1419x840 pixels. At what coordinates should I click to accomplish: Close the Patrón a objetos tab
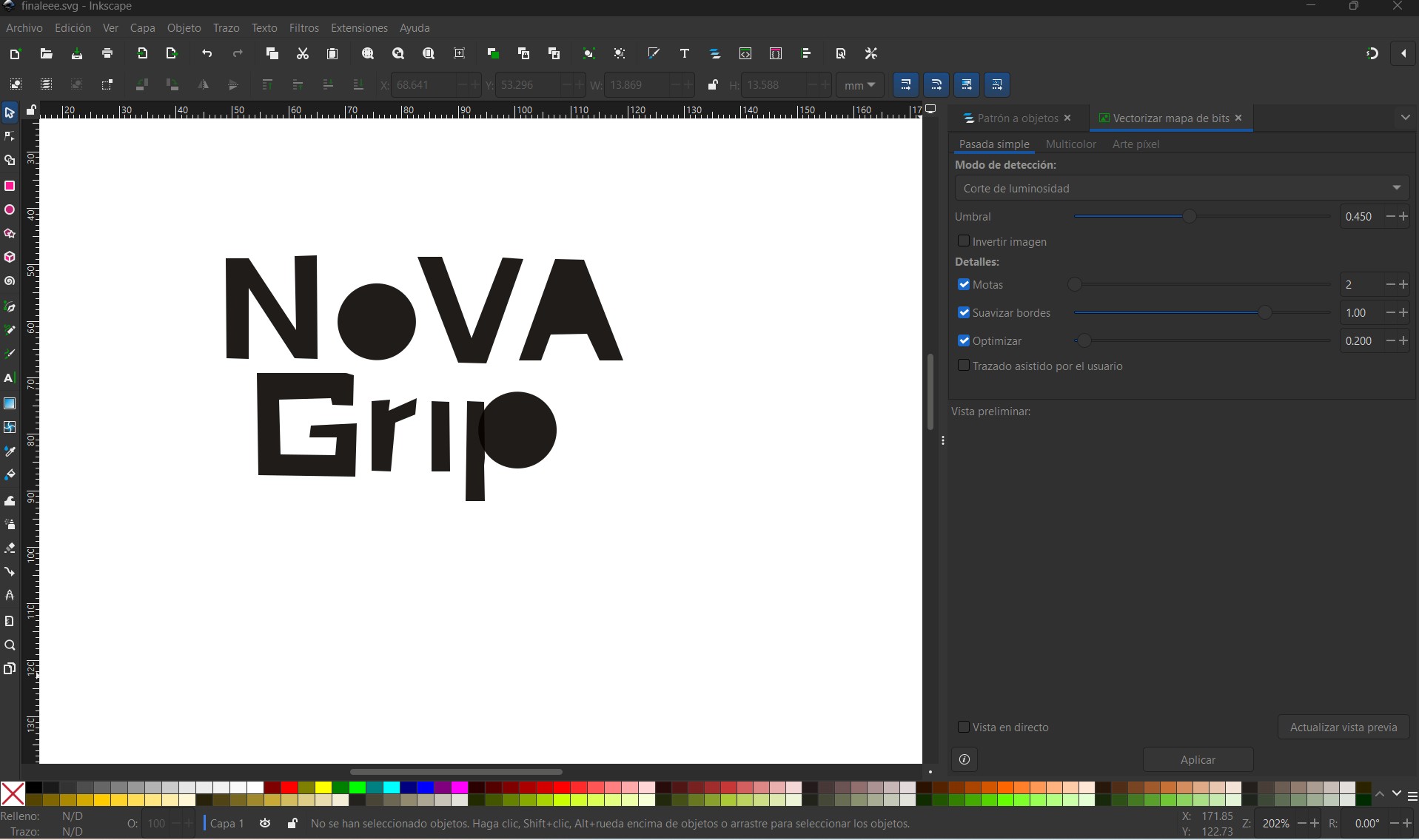coord(1067,118)
